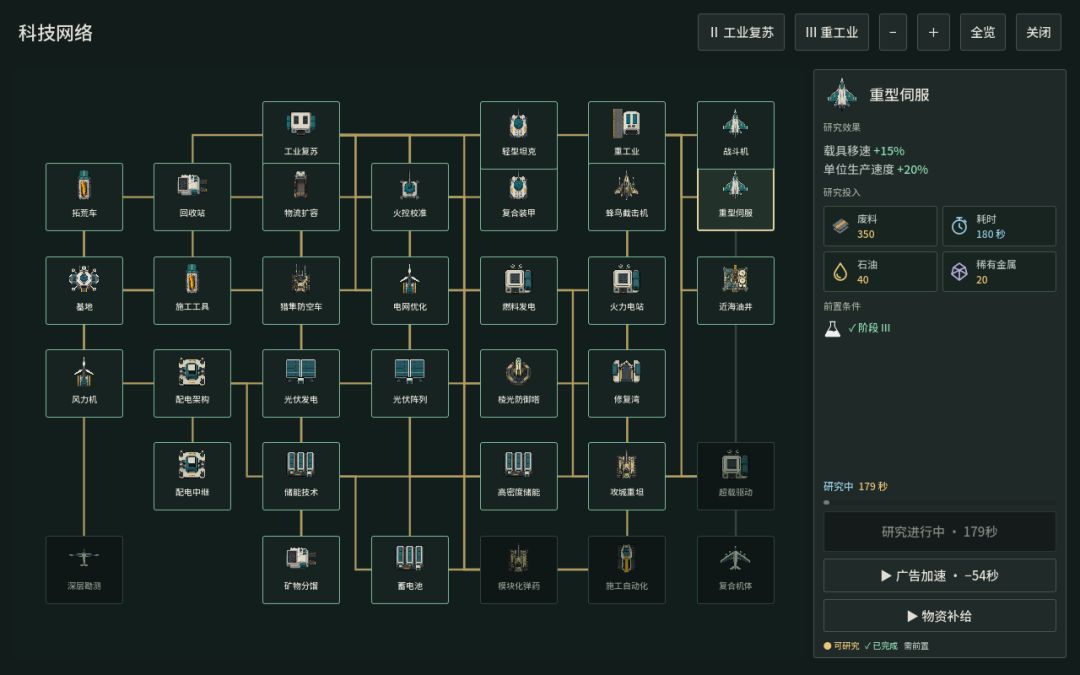1080x675 pixels.
Task: Click the 科技网络 title text
Action: pyautogui.click(x=56, y=33)
